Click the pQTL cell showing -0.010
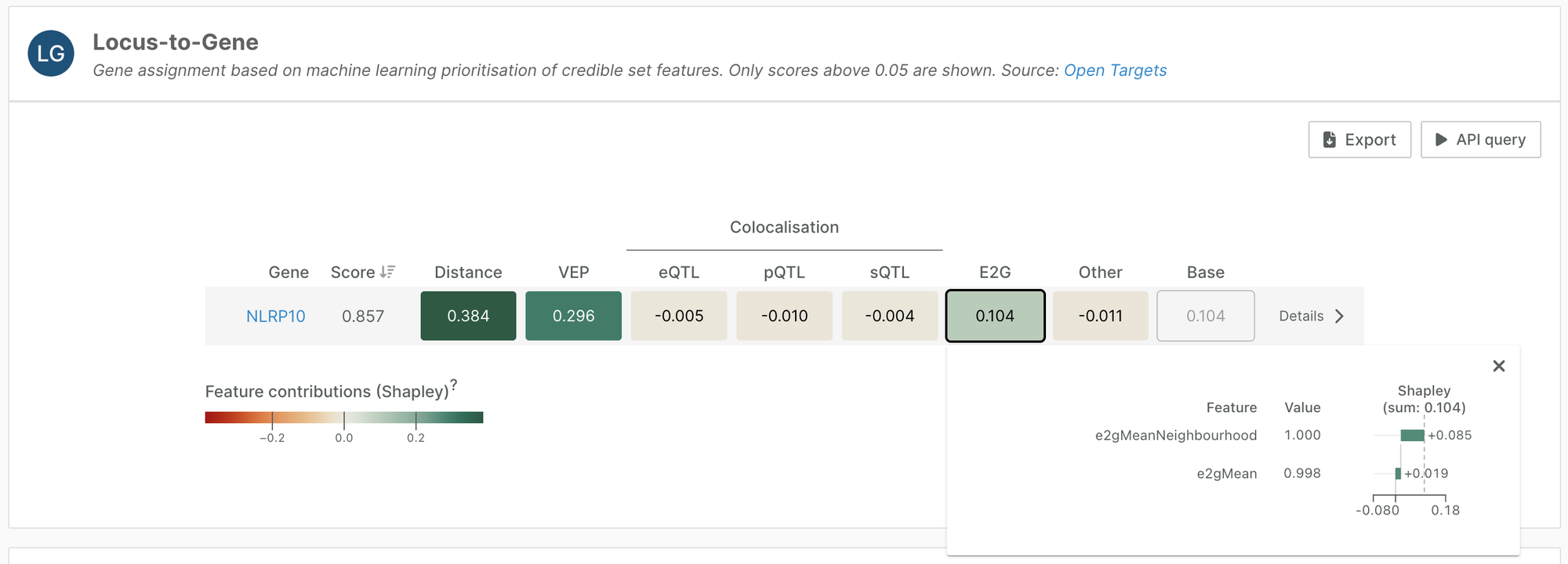1568x564 pixels. click(x=784, y=316)
